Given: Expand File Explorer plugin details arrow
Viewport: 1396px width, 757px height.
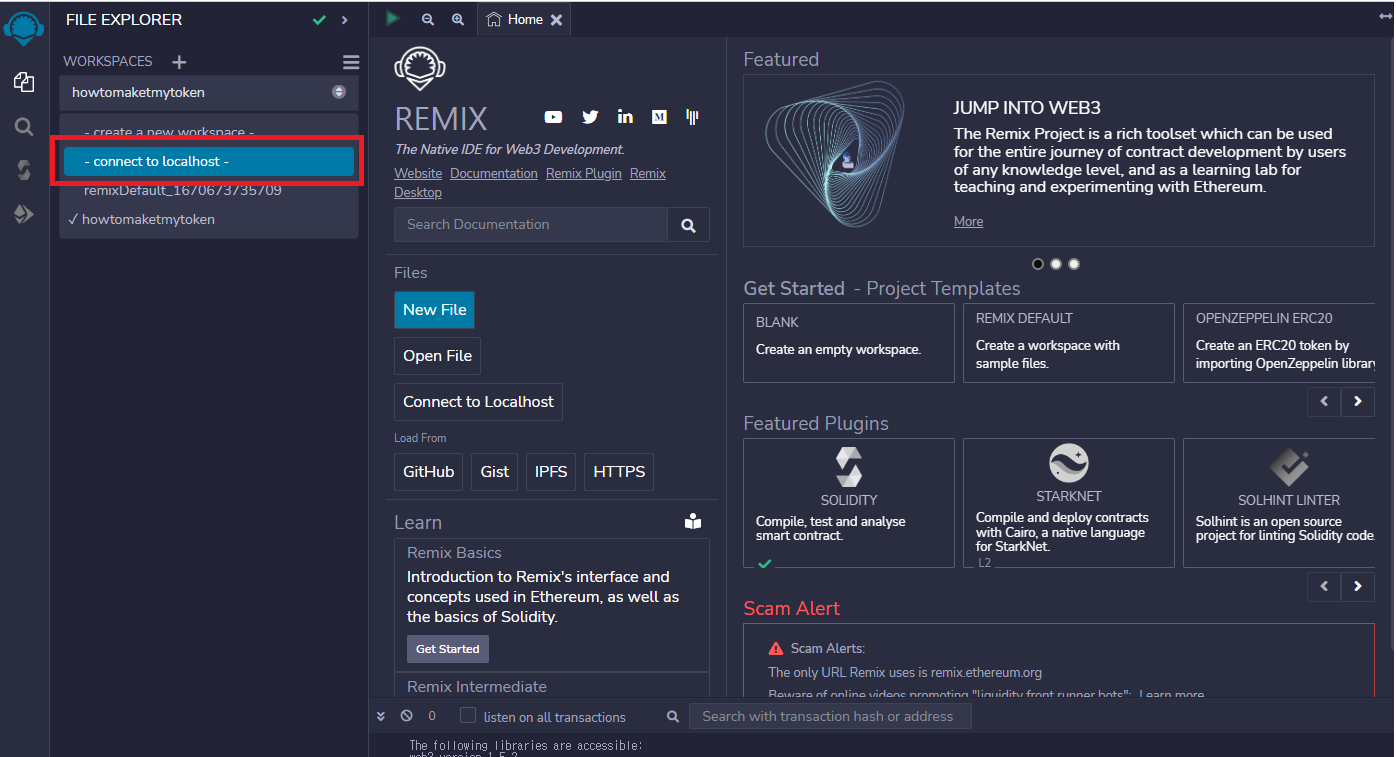Looking at the screenshot, I should (x=344, y=20).
